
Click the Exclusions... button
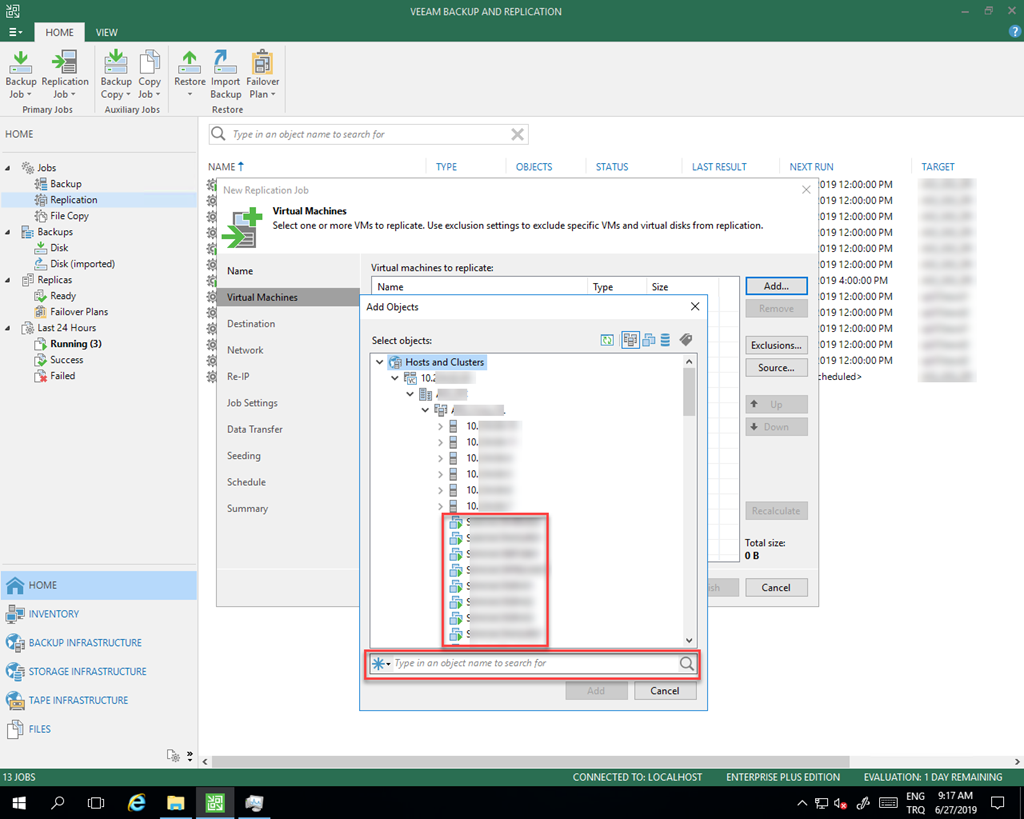coord(776,345)
